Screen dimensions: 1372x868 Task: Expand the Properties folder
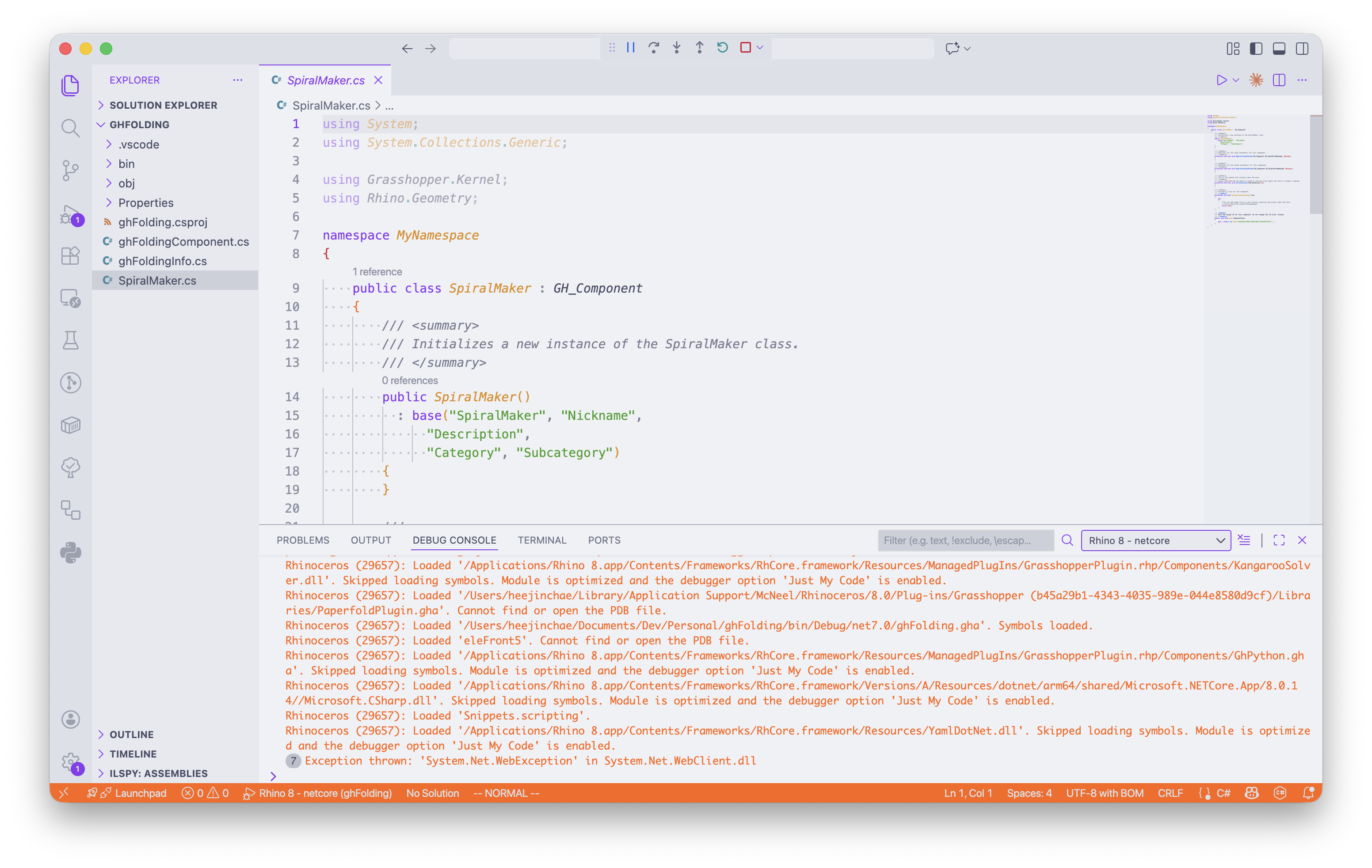[146, 203]
